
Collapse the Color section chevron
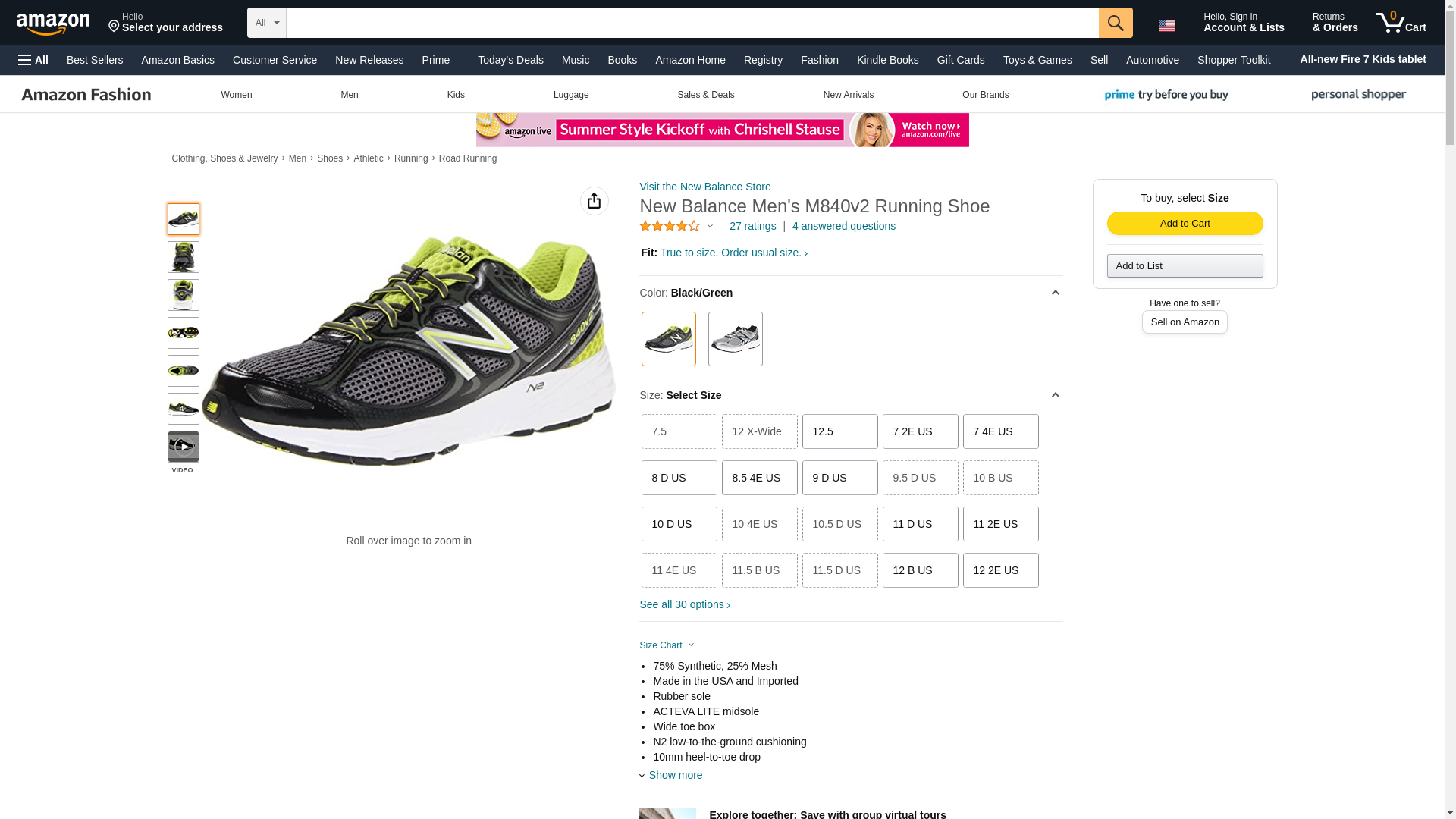[1055, 293]
